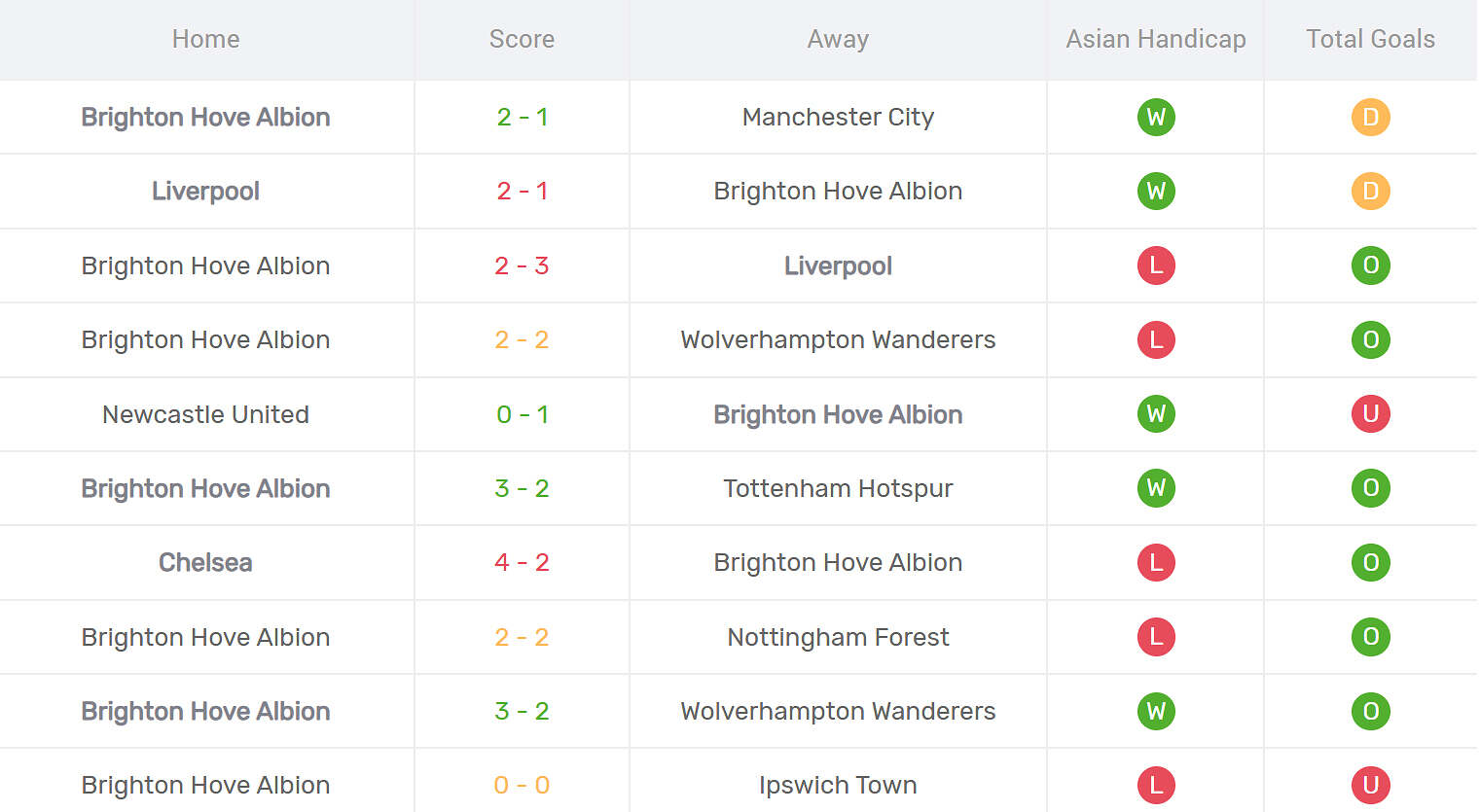Click the Home column header
The image size is (1480, 812).
[205, 39]
